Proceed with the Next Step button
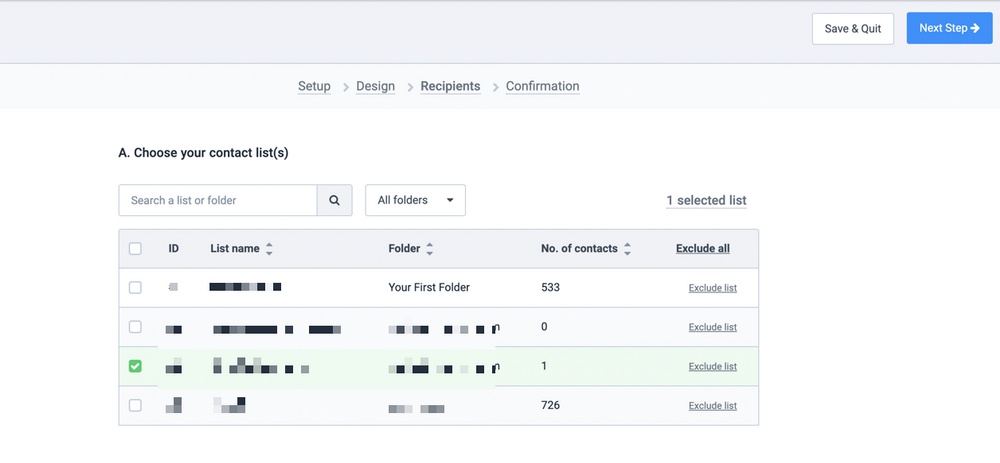Image resolution: width=1000 pixels, height=463 pixels. (x=948, y=28)
